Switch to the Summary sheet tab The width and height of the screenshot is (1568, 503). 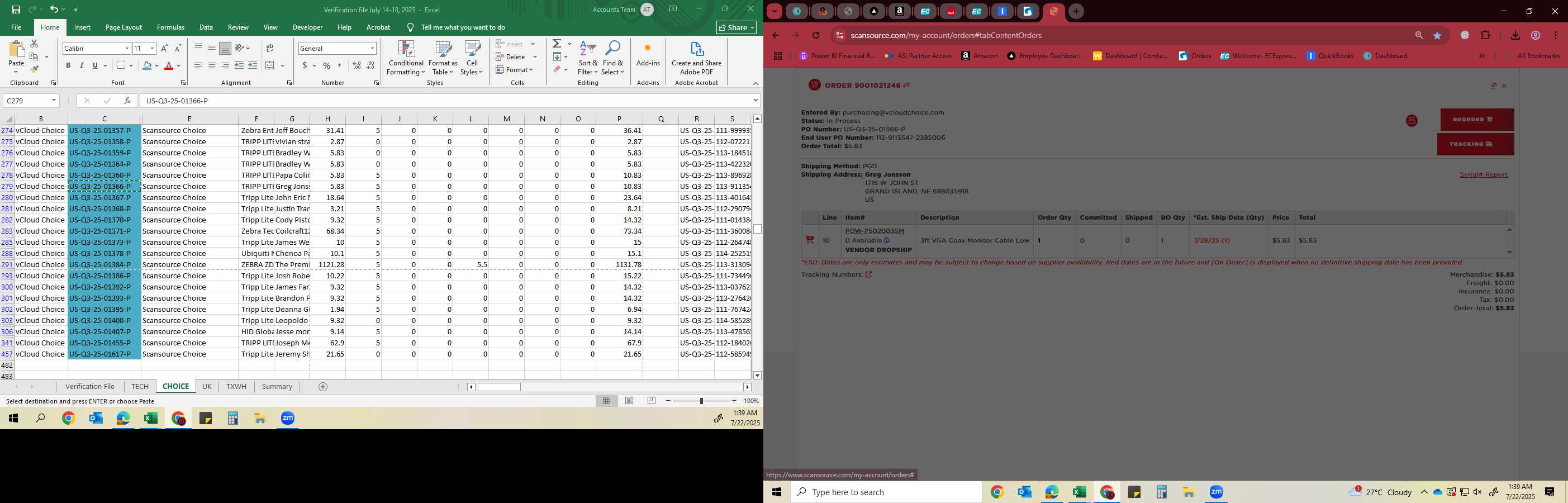tap(277, 387)
